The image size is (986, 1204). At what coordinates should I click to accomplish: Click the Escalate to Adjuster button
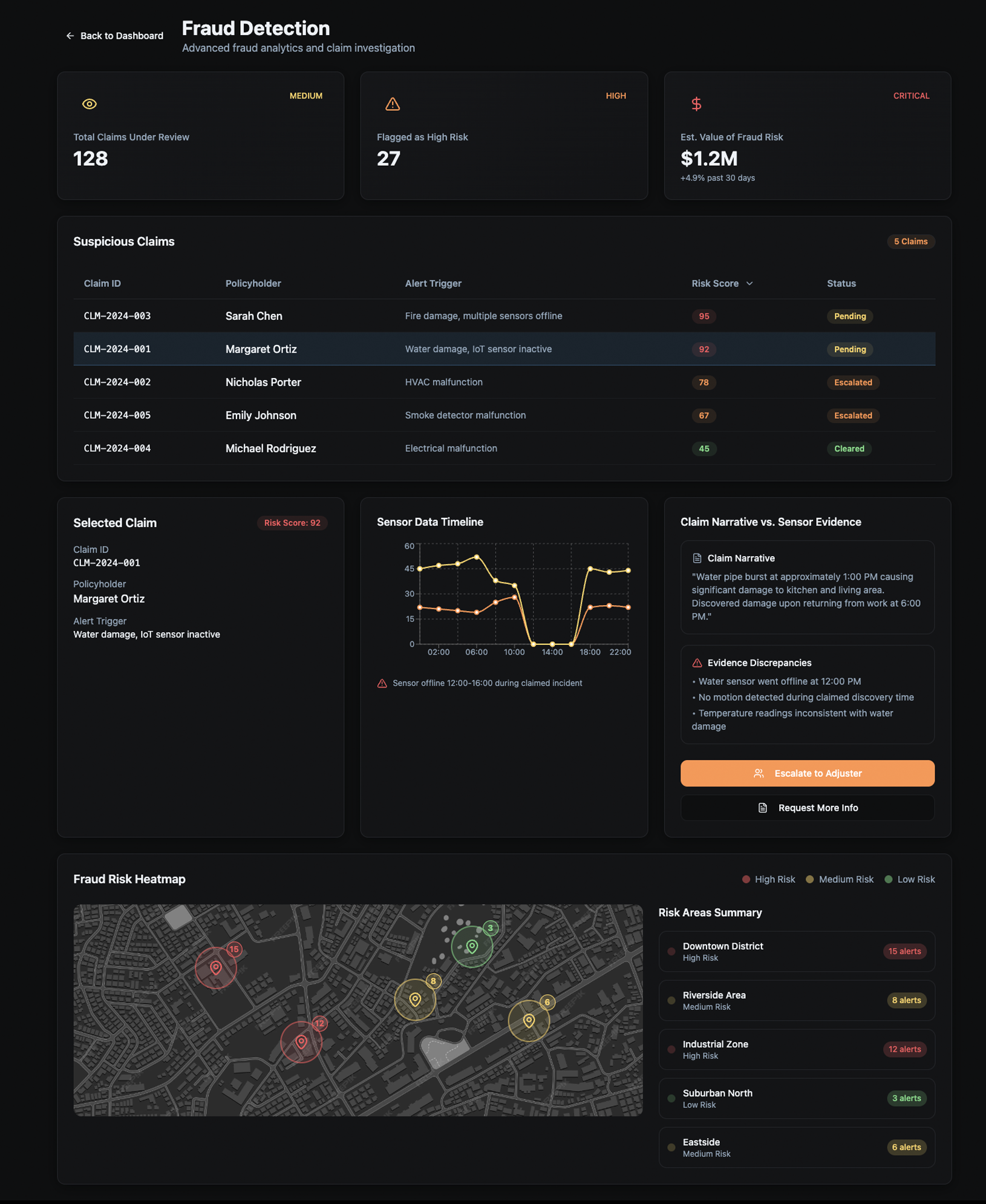pos(807,773)
